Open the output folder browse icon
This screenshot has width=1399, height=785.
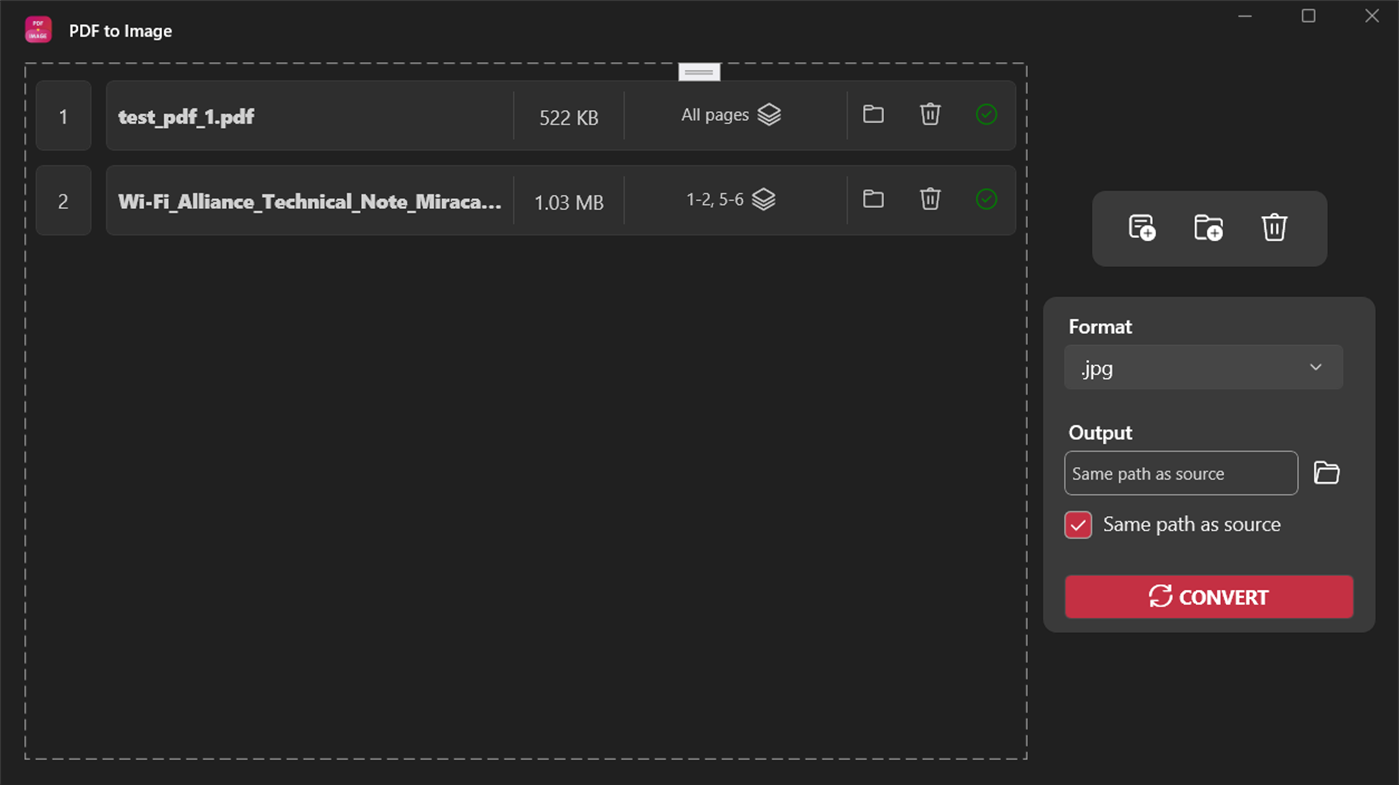pyautogui.click(x=1327, y=472)
